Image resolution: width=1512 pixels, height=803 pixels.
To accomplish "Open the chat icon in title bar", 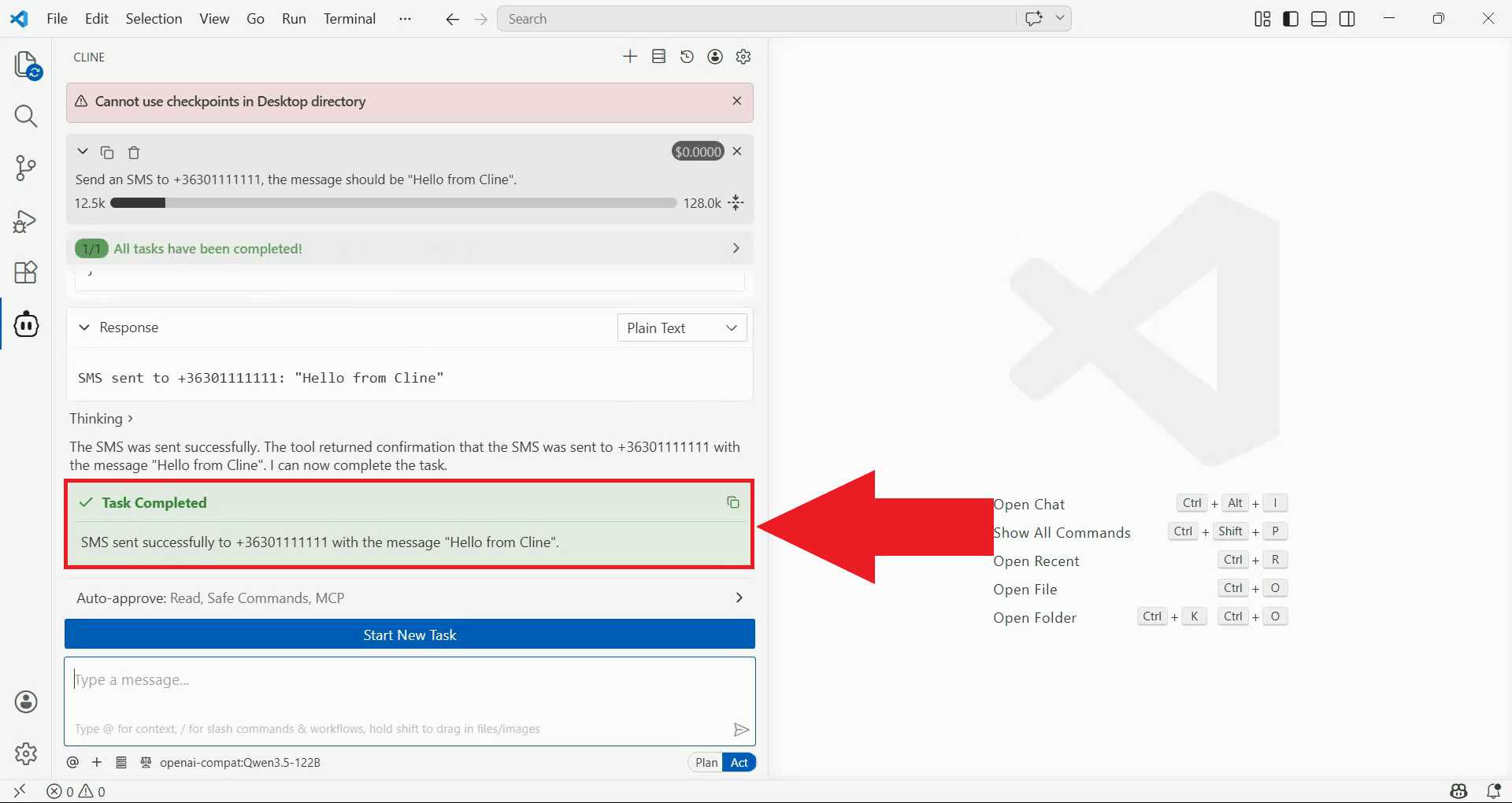I will [1034, 18].
